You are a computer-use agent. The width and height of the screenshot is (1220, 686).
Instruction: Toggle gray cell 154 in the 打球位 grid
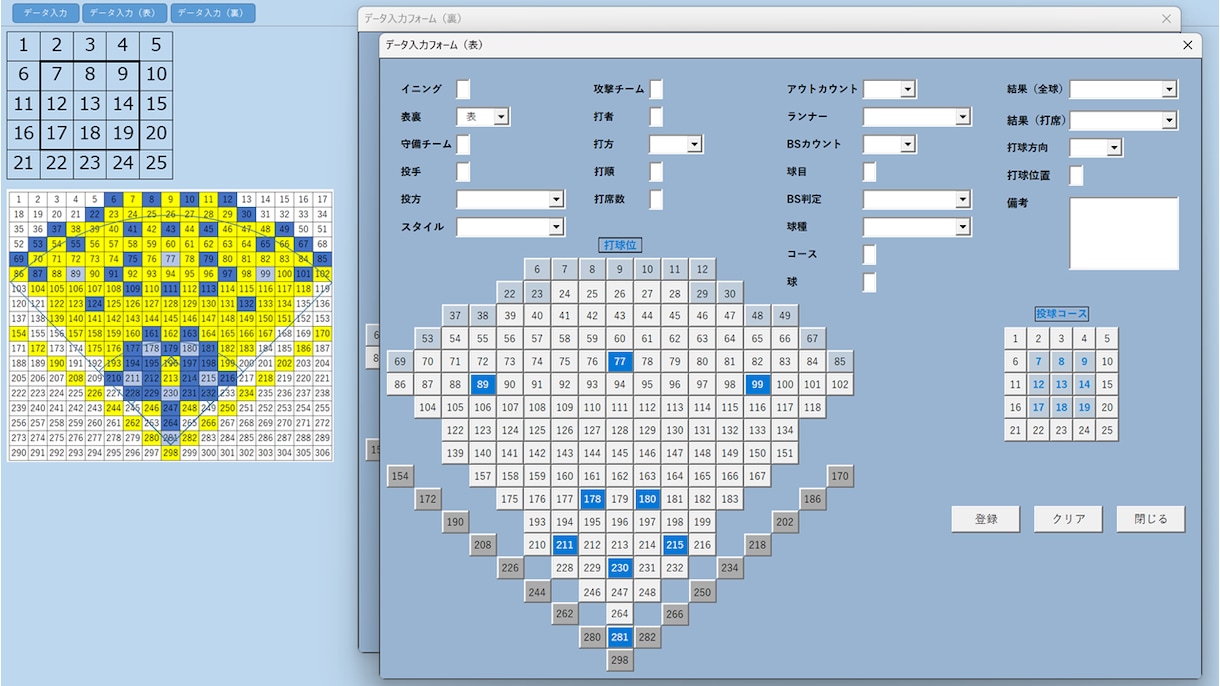[401, 476]
